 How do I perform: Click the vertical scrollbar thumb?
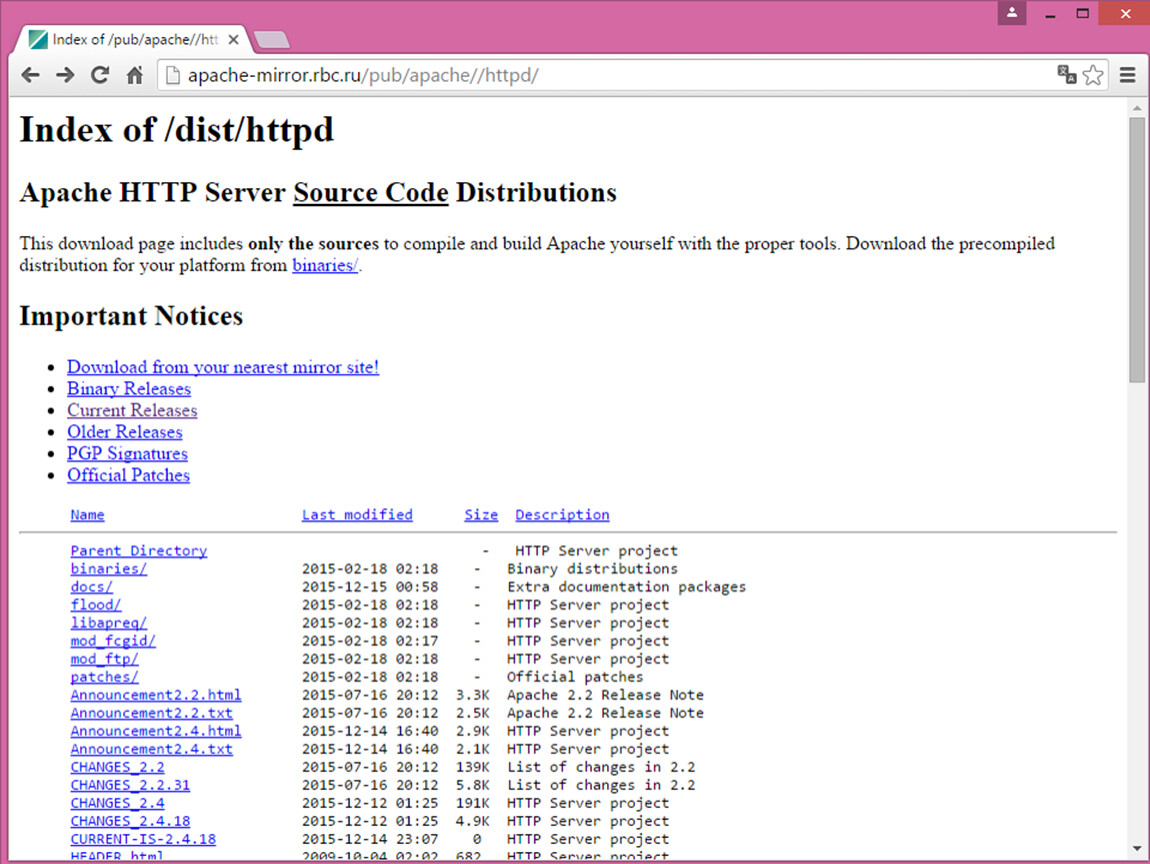click(1137, 248)
